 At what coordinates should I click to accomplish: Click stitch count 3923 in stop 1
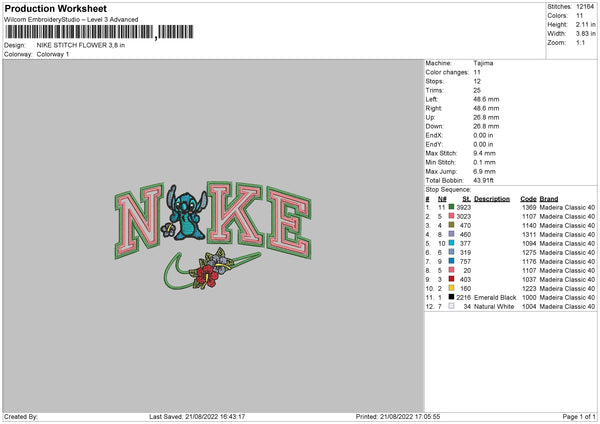click(464, 207)
